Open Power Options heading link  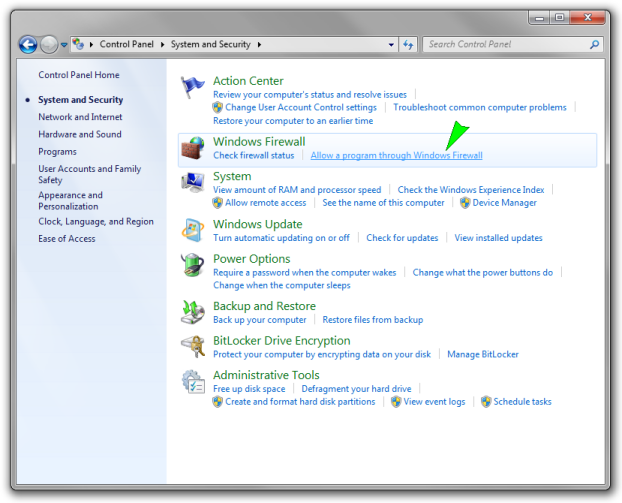[252, 259]
